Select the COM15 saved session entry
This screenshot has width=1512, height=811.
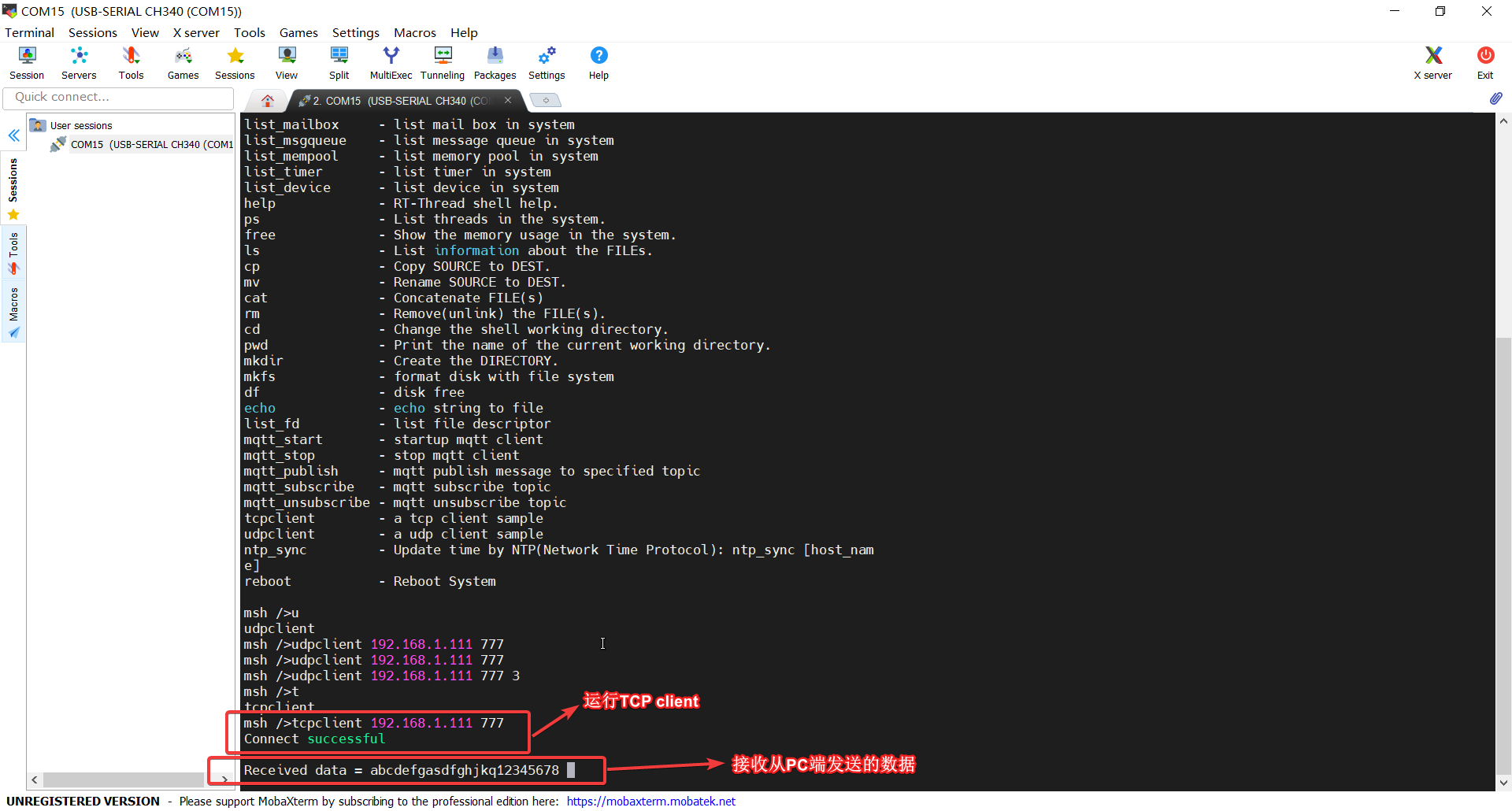[x=143, y=144]
